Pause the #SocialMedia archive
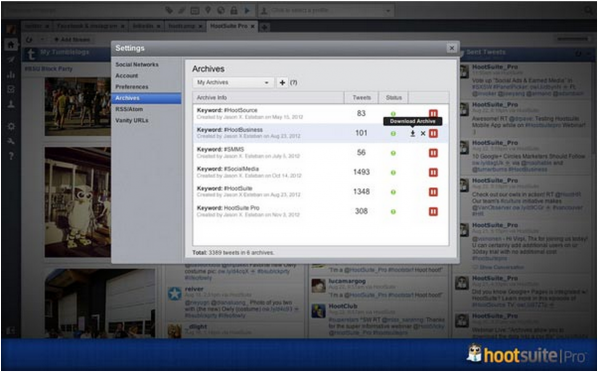600x373 pixels. [x=433, y=173]
